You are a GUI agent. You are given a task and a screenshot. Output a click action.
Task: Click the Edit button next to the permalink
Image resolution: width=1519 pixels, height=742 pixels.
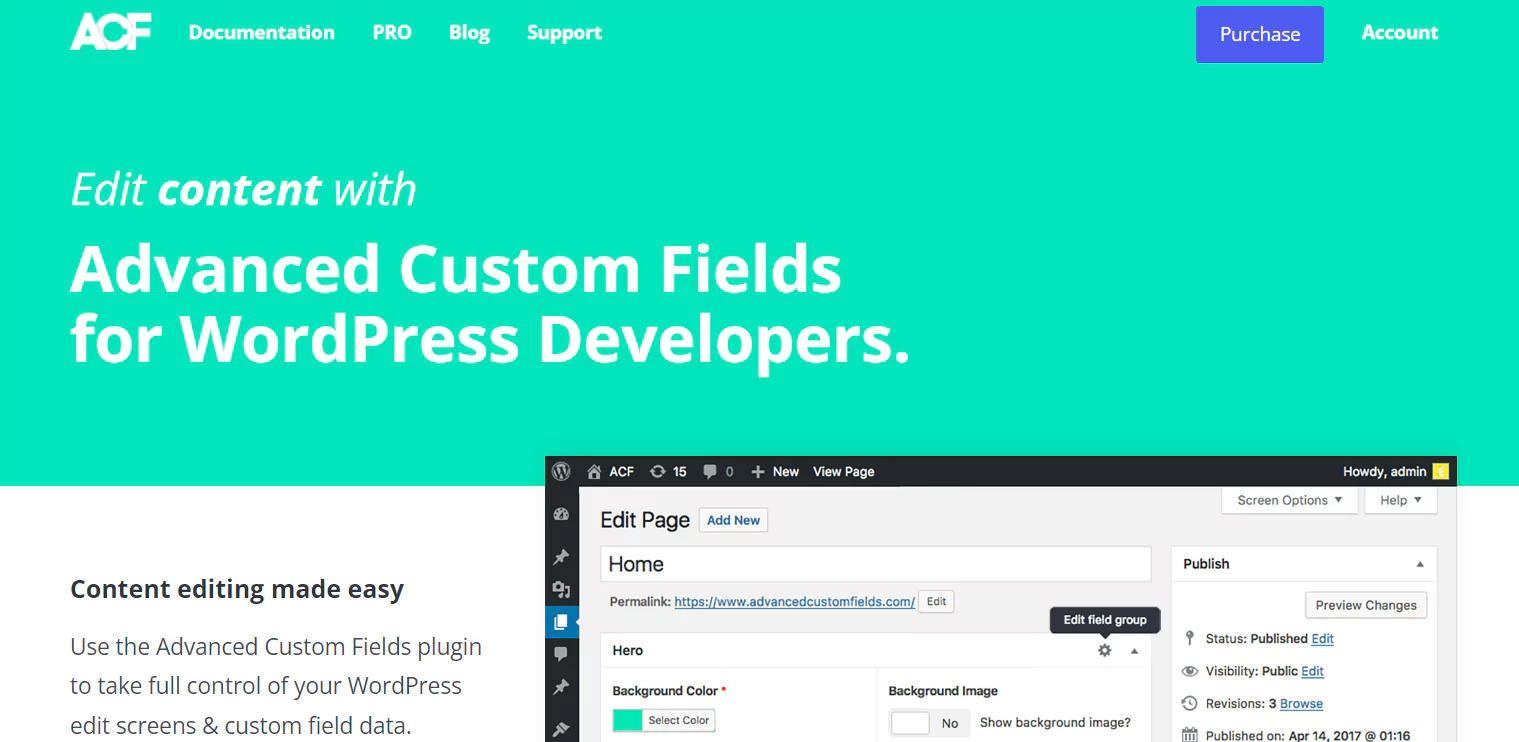click(936, 601)
